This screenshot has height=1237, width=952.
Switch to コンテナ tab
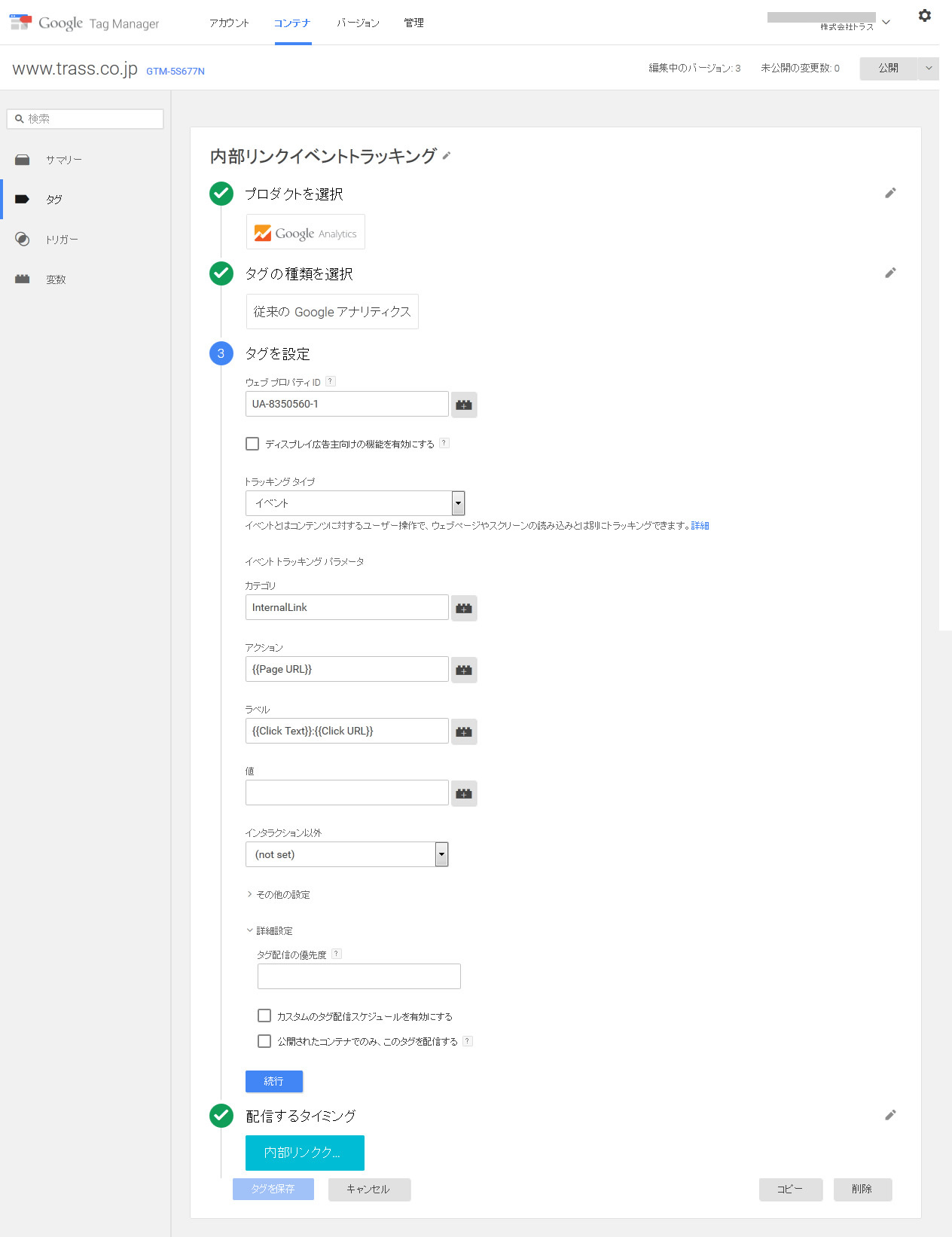(x=293, y=23)
